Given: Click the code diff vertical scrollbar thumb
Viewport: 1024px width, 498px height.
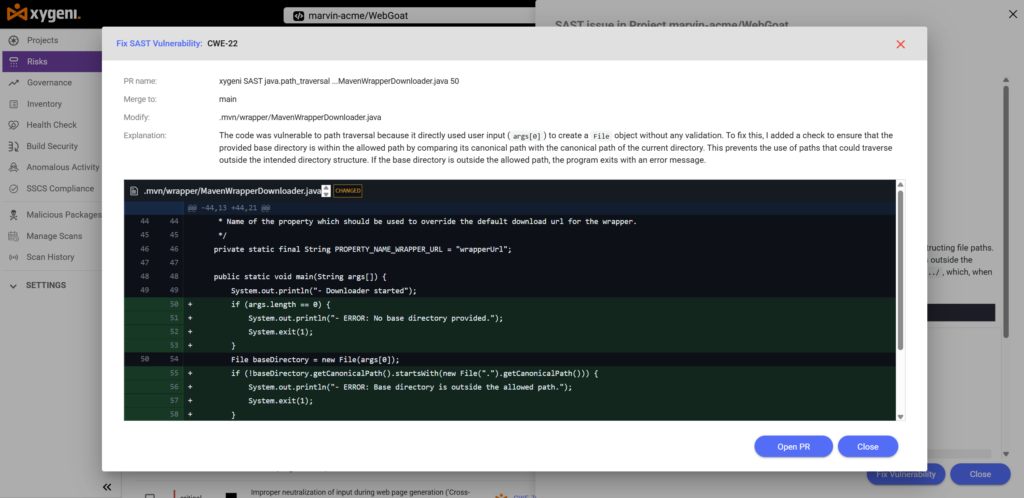Looking at the screenshot, I should point(901,270).
